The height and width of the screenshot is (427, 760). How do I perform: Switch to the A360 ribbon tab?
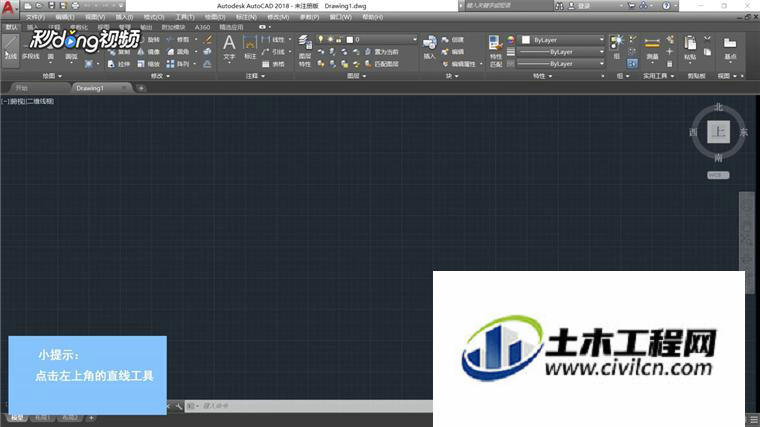click(x=202, y=27)
